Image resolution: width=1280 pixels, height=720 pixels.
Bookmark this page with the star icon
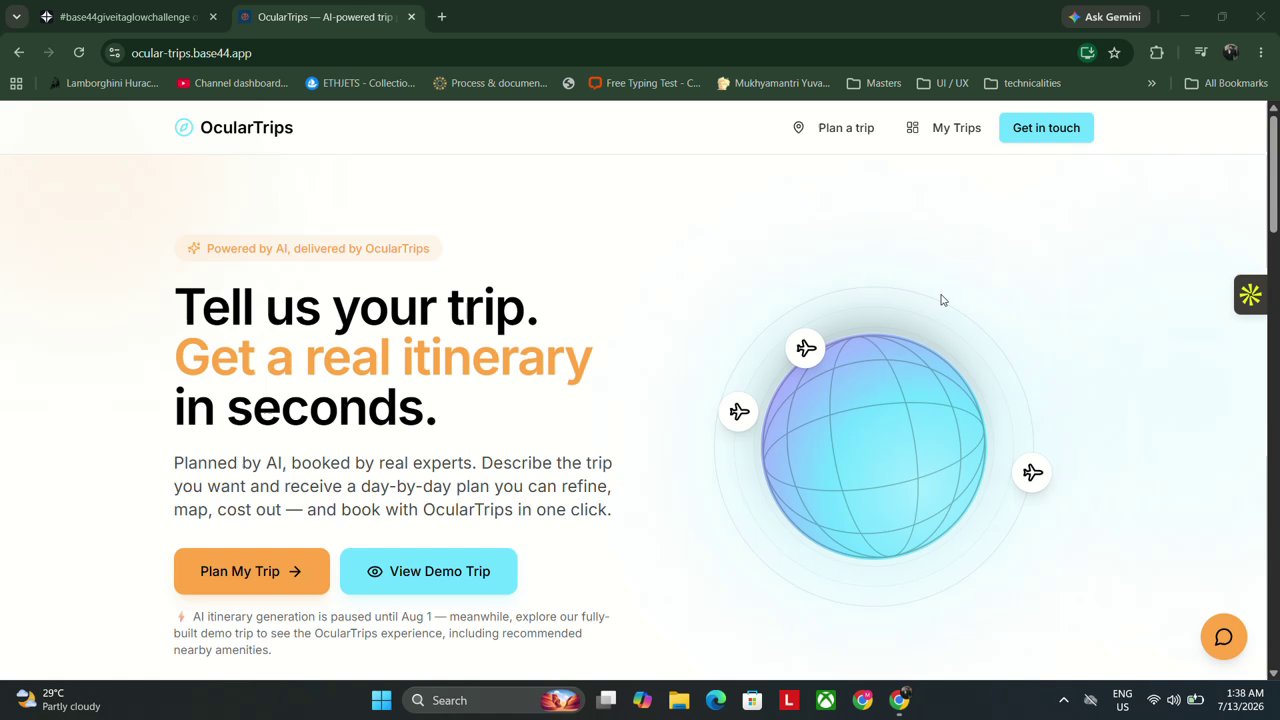point(1114,53)
